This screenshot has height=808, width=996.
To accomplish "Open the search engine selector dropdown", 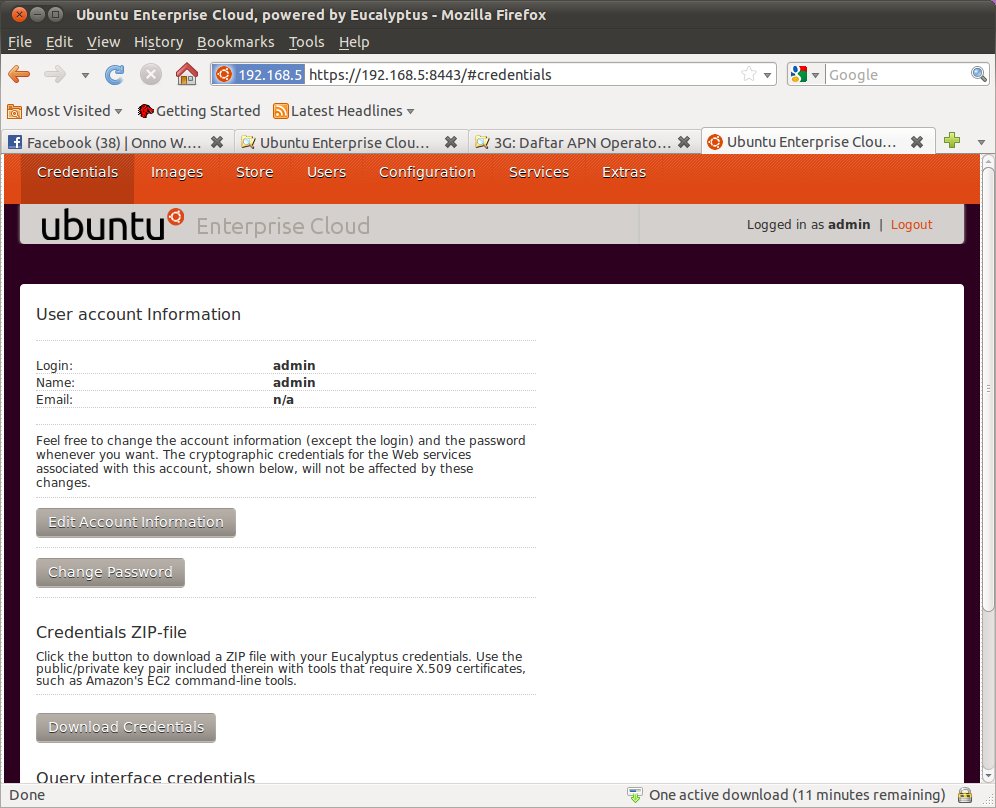I will [806, 74].
